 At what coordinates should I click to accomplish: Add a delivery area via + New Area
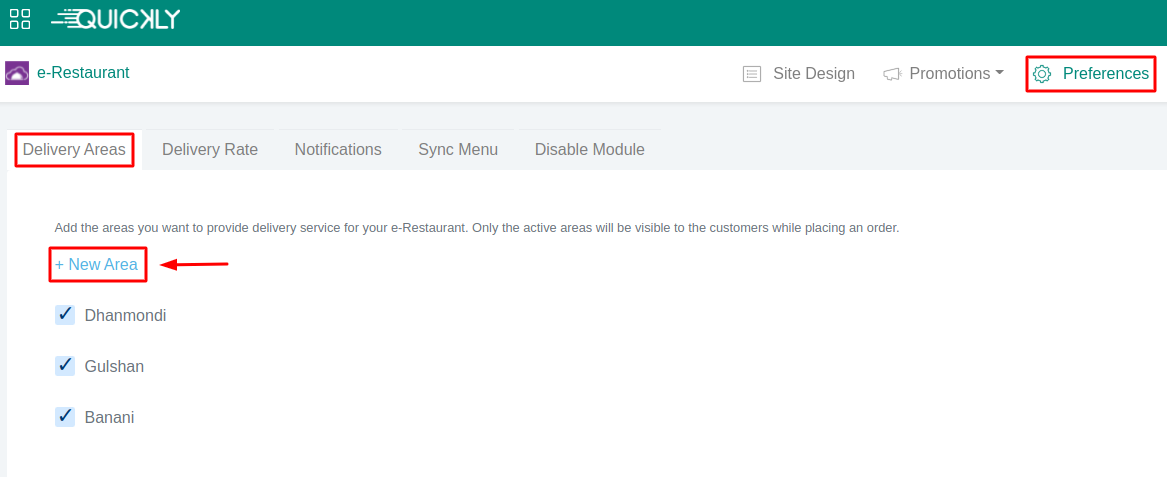[96, 264]
